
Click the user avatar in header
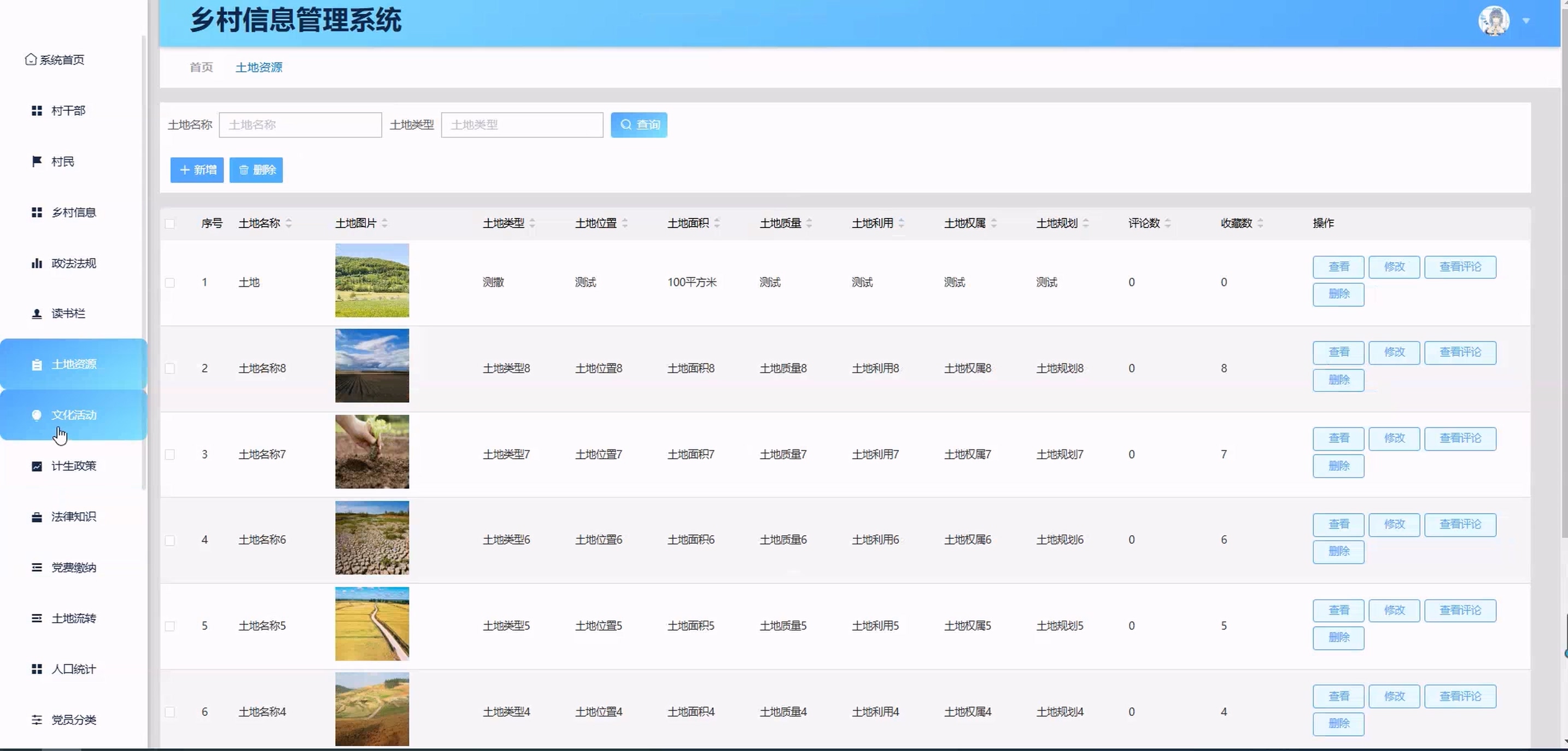coord(1493,21)
